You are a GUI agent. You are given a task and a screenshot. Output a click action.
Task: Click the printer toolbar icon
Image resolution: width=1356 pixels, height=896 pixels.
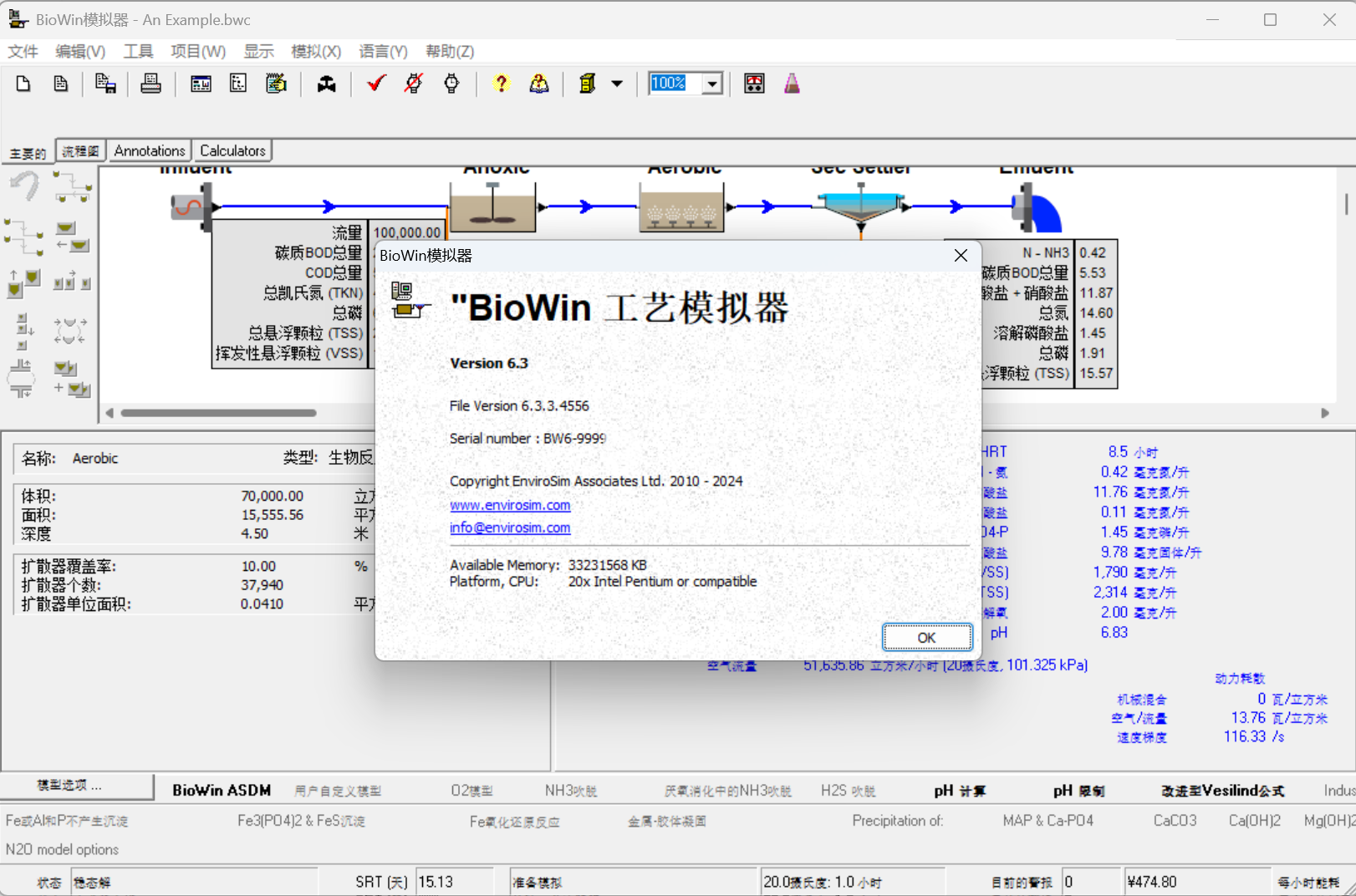click(x=151, y=84)
